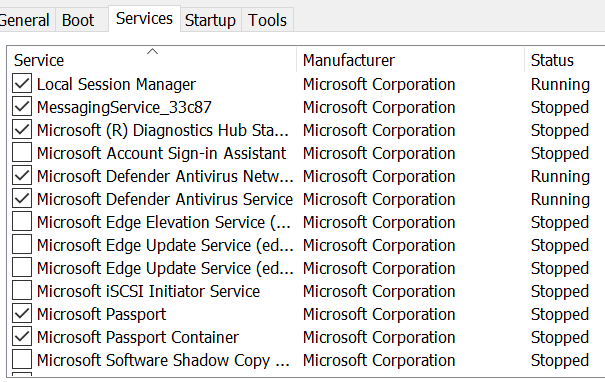Image resolution: width=605 pixels, height=382 pixels.
Task: Click Microsoft Software Shadow Copy name
Action: click(x=163, y=360)
